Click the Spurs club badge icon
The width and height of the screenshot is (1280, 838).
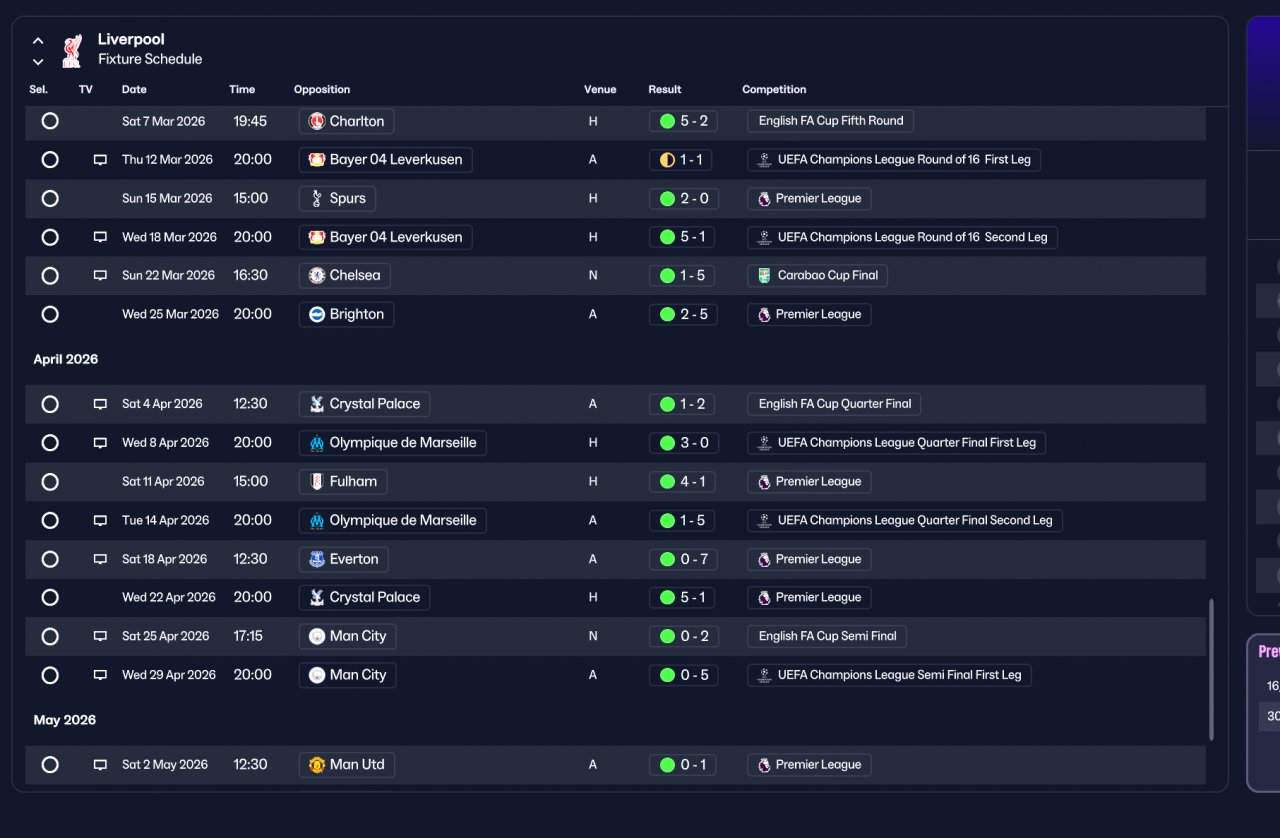point(317,198)
